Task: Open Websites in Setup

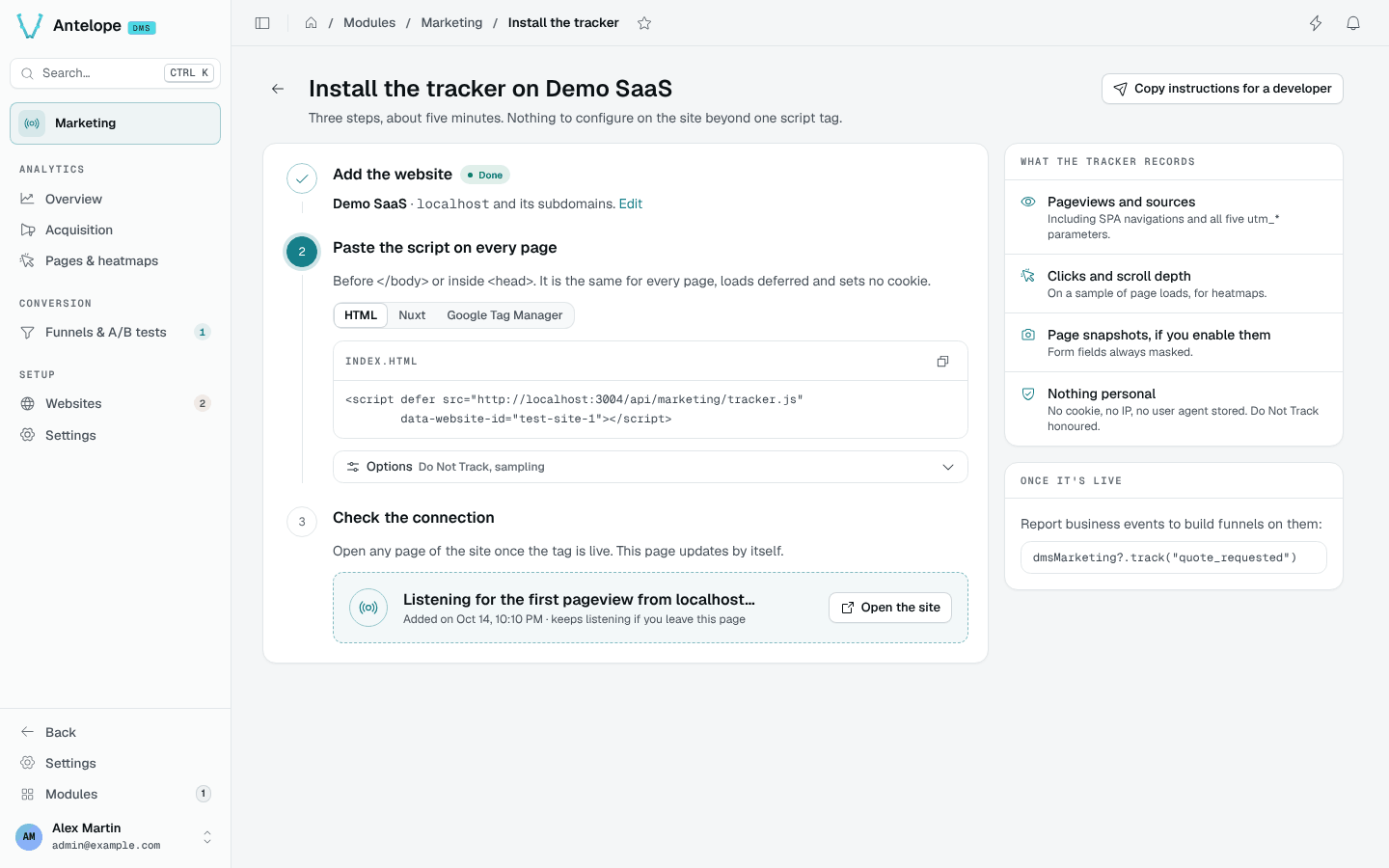Action: click(115, 403)
